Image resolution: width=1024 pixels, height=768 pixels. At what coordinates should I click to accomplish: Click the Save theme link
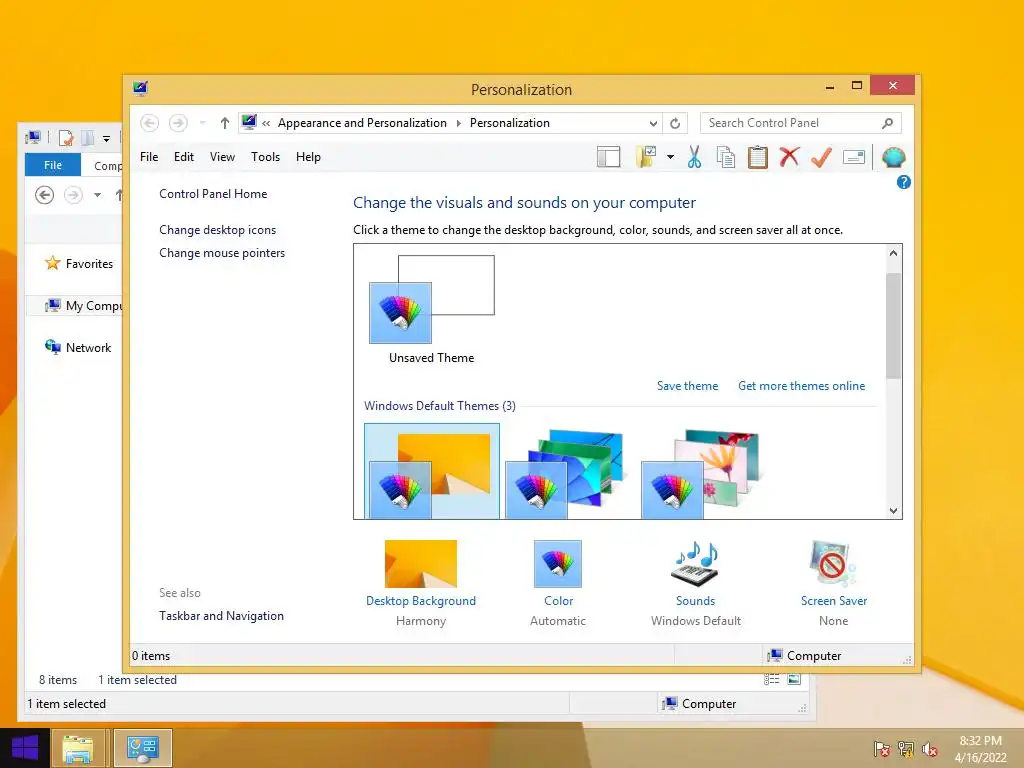687,386
